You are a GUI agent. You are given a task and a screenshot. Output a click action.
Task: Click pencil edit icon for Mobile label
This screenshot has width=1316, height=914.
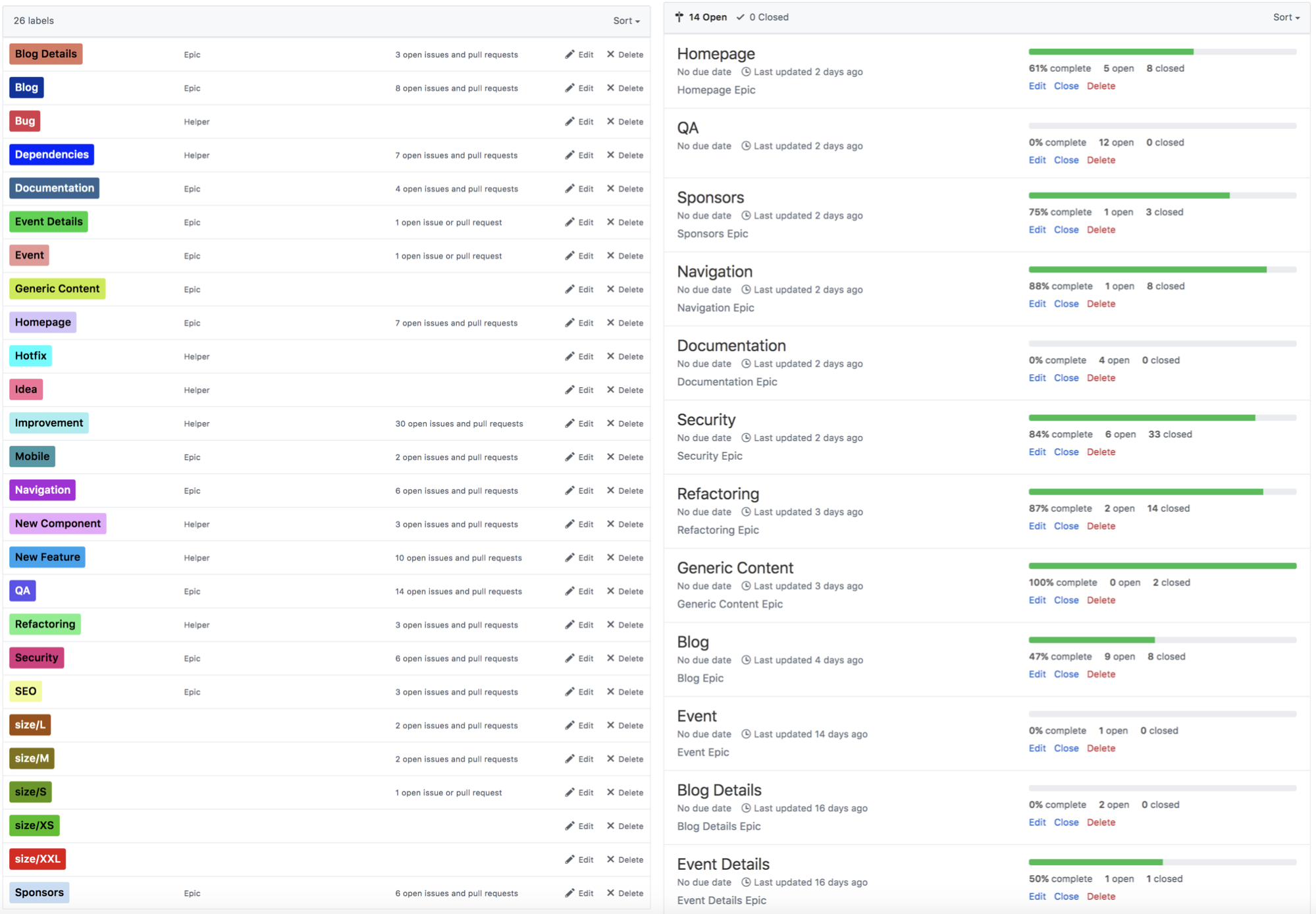(569, 457)
